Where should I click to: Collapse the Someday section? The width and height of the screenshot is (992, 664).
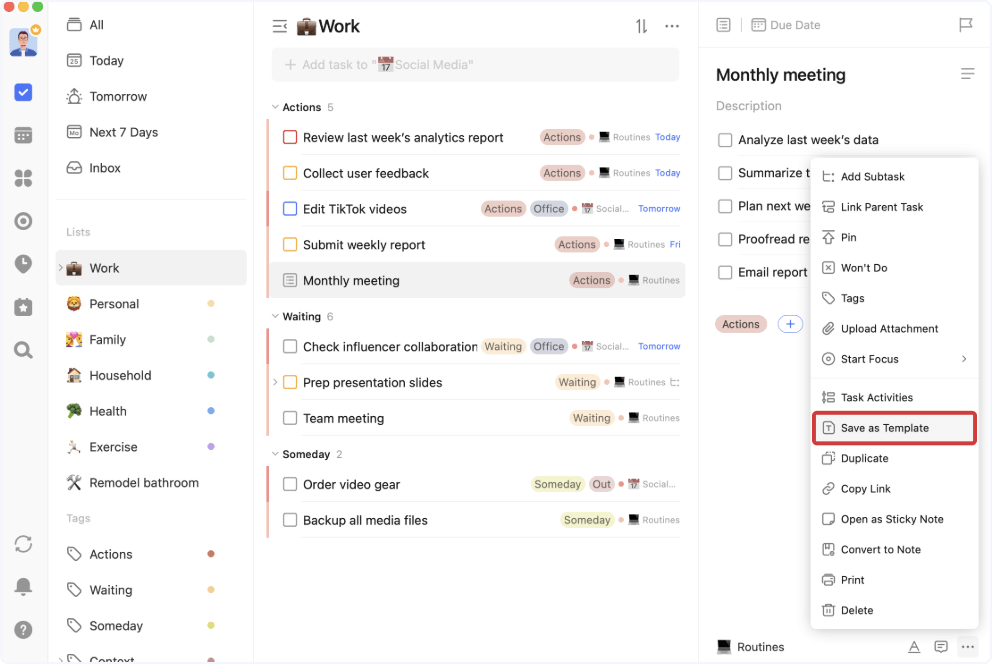275,454
